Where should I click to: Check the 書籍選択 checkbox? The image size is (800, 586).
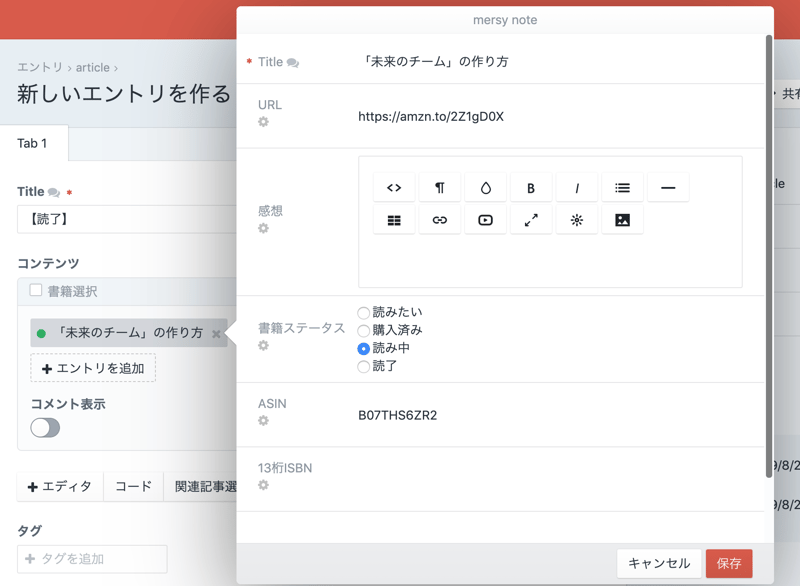coord(36,291)
